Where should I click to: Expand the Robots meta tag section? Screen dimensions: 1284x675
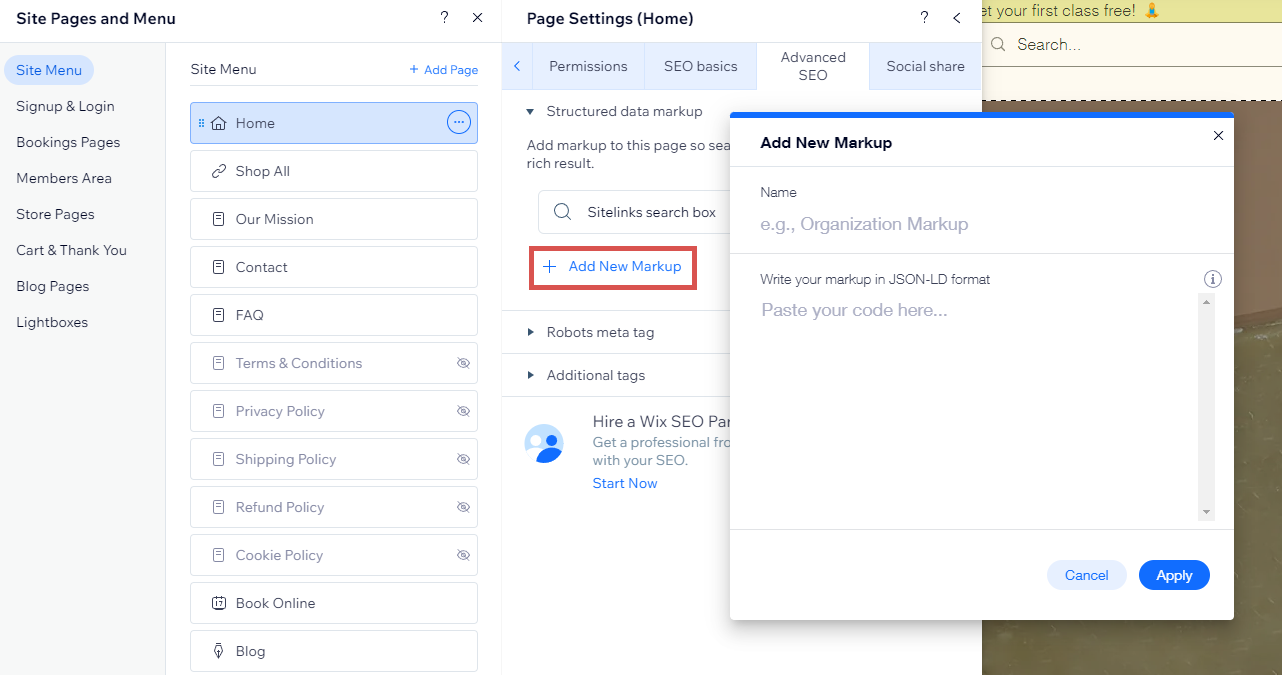pos(531,332)
